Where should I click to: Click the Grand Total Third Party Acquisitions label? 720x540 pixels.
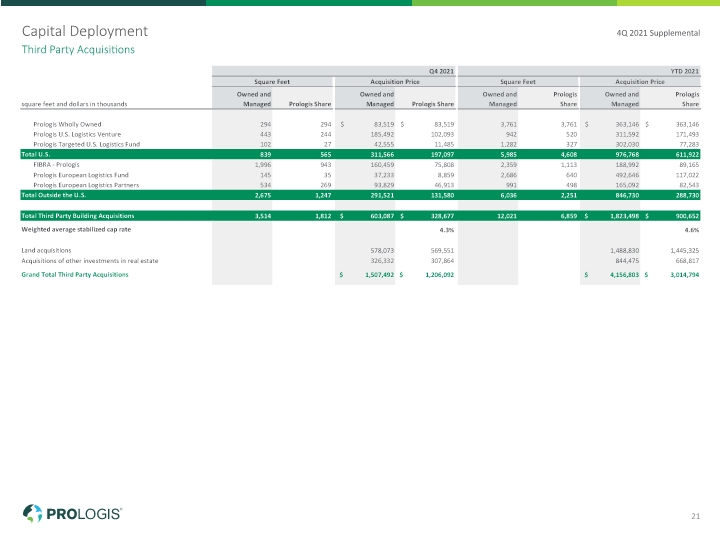coord(75,275)
